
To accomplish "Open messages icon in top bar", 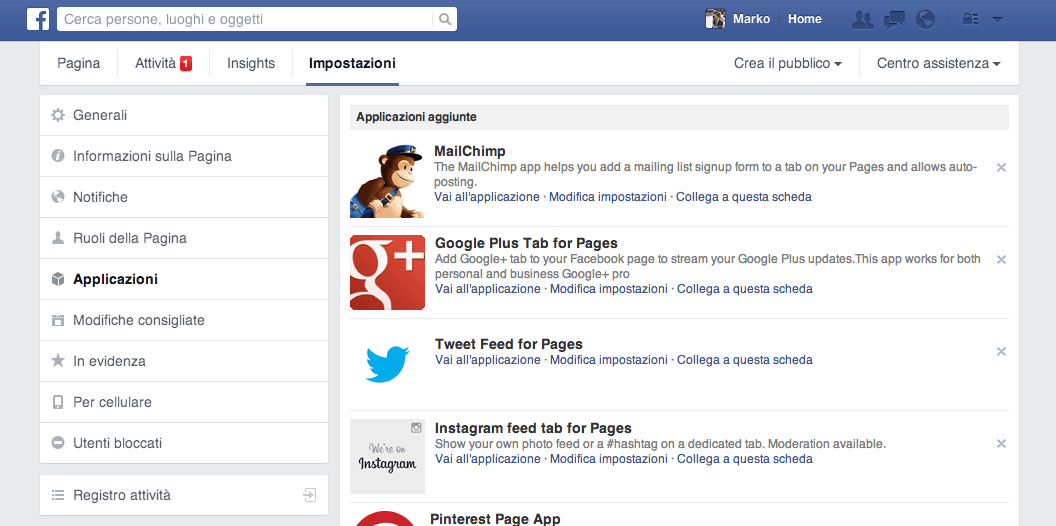I will [x=894, y=20].
